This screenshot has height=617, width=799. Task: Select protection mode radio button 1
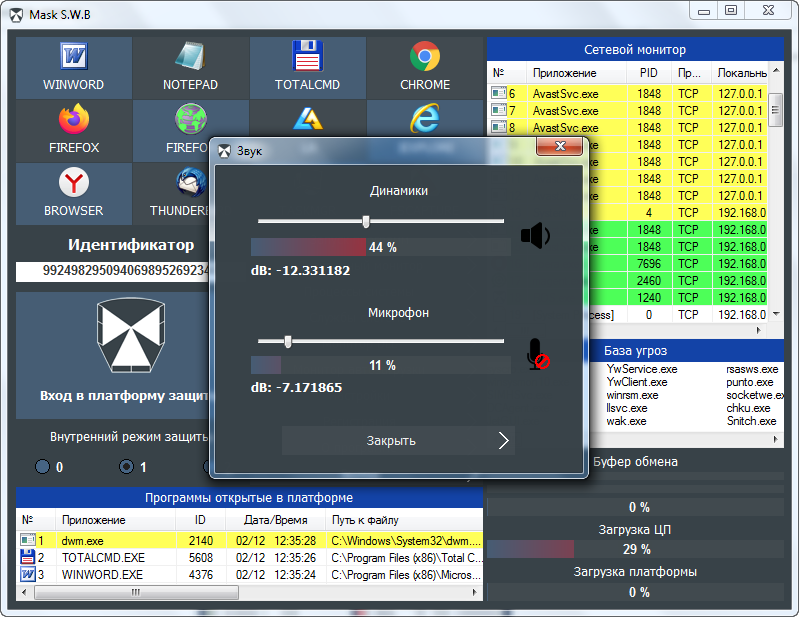(126, 466)
